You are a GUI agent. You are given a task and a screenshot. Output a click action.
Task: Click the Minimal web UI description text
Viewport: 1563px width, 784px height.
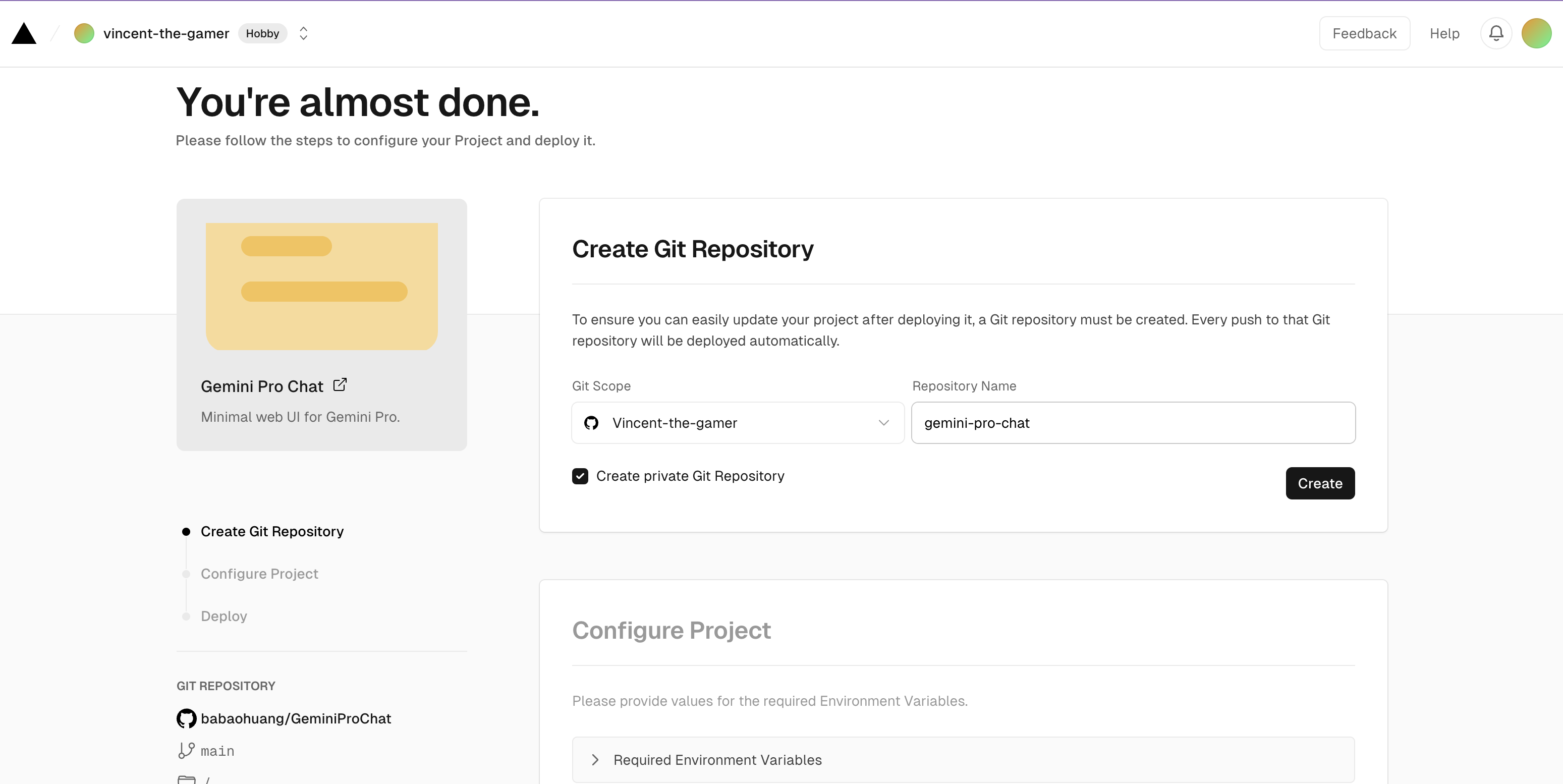300,417
